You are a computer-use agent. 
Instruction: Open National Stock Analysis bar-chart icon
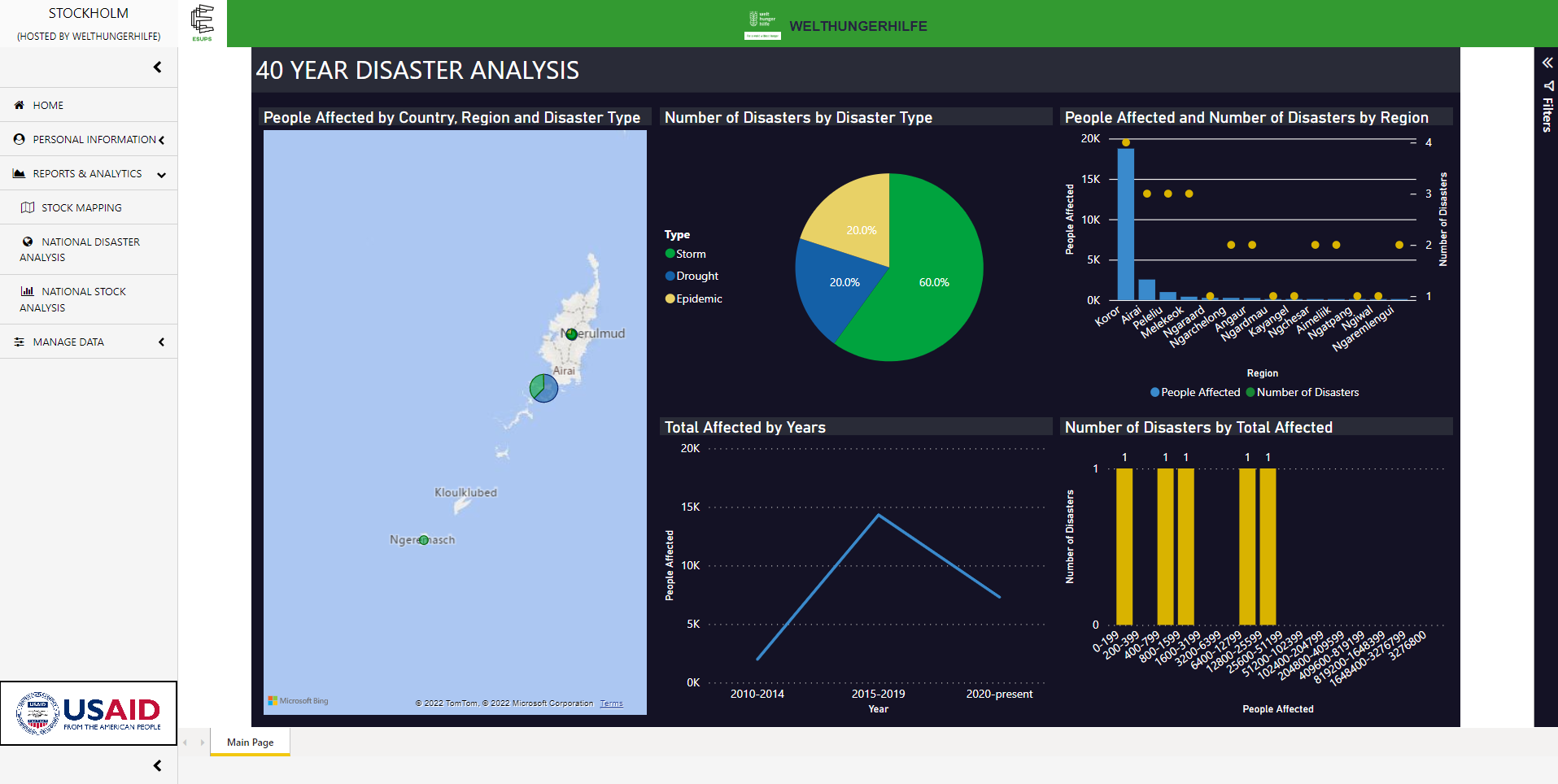click(x=27, y=291)
